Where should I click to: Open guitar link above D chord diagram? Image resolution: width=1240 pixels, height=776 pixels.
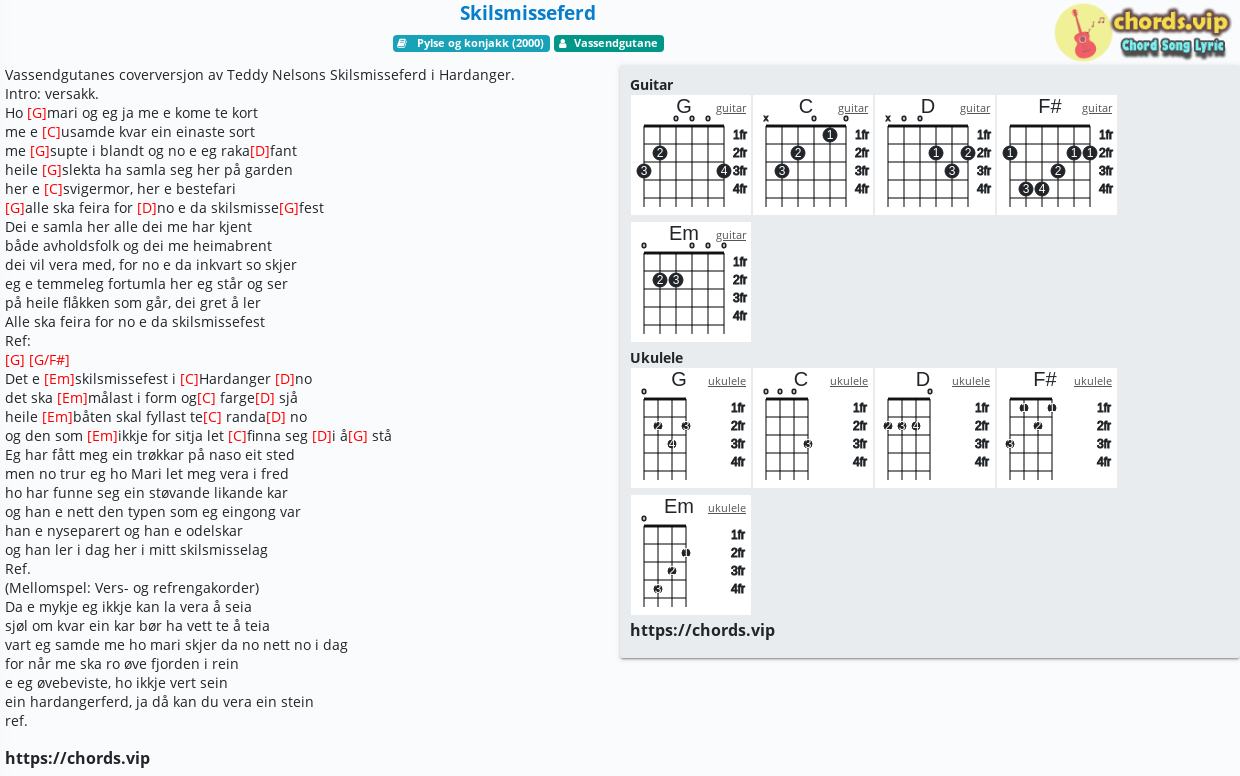[x=975, y=108]
